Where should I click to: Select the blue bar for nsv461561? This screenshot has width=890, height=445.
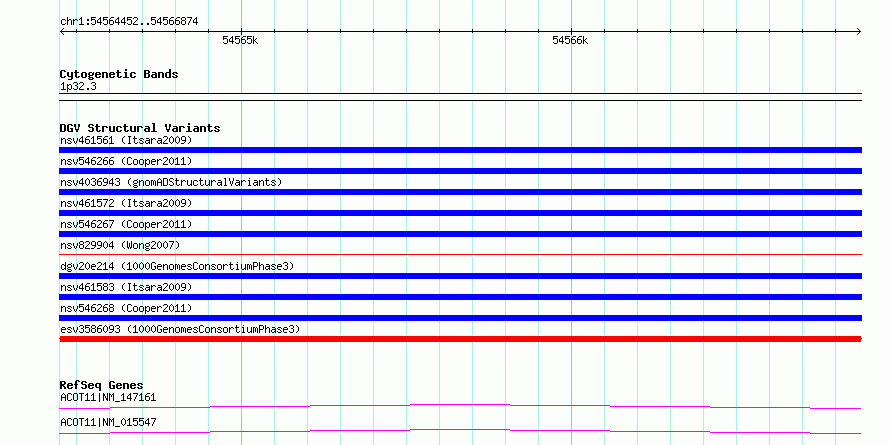(x=460, y=150)
